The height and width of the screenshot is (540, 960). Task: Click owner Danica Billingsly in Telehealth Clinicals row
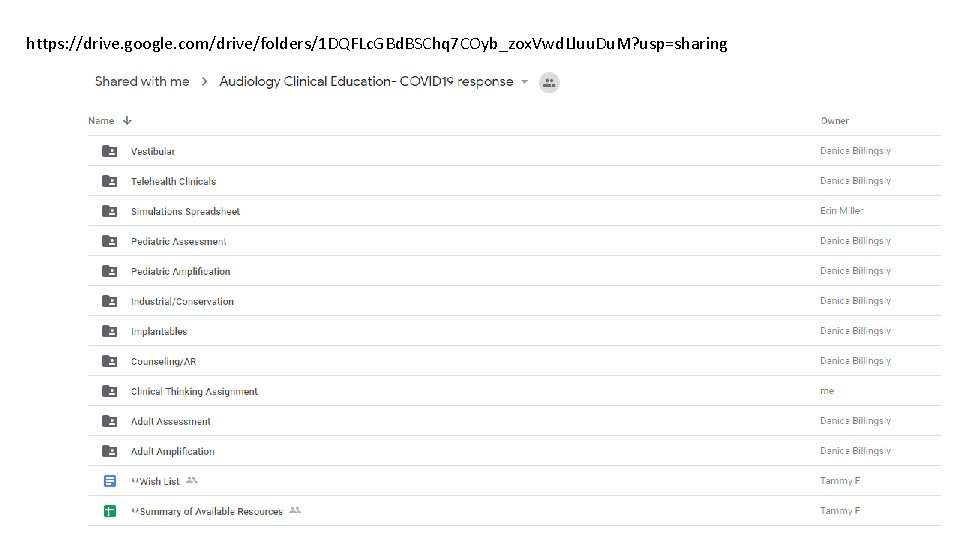pyautogui.click(x=855, y=181)
